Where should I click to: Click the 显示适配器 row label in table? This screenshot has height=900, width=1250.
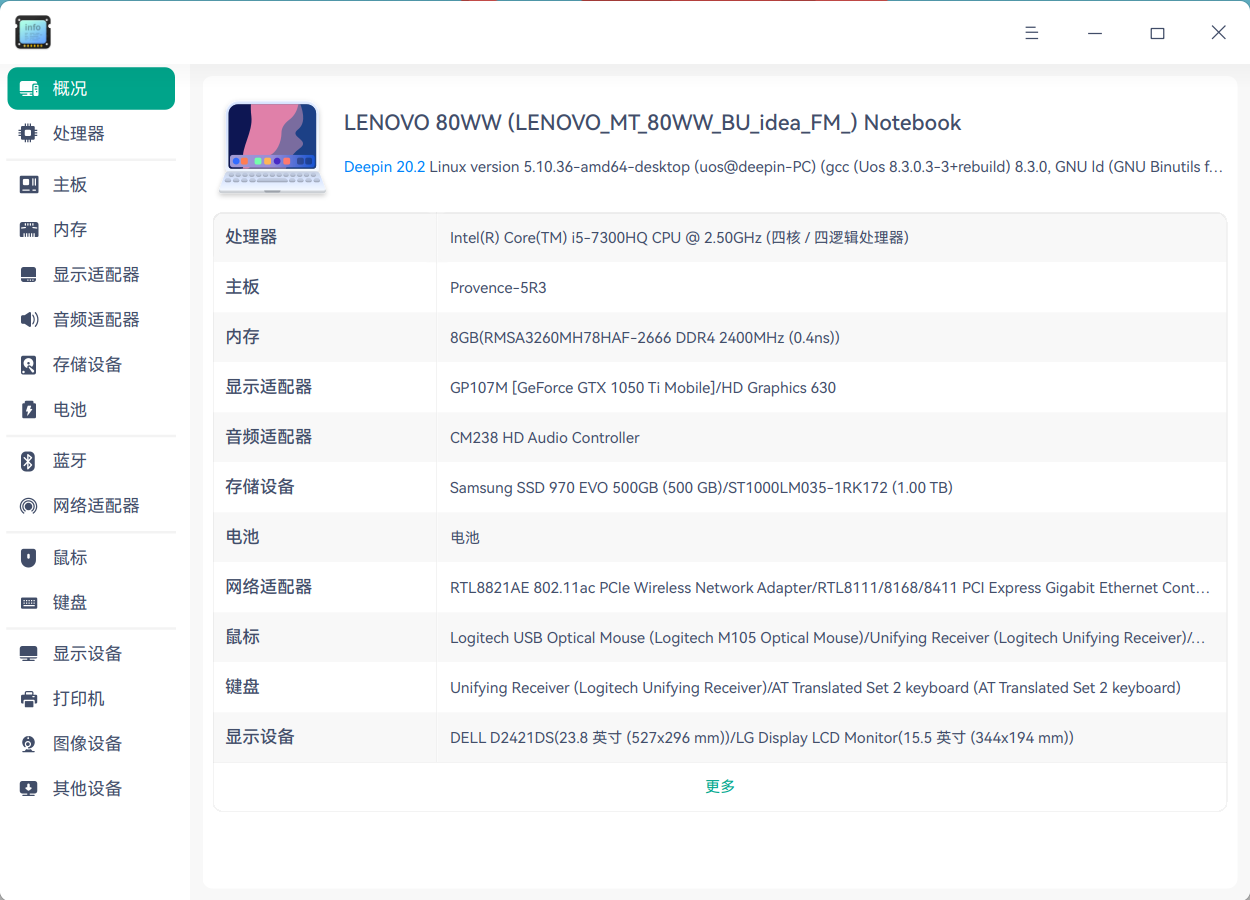pyautogui.click(x=269, y=387)
